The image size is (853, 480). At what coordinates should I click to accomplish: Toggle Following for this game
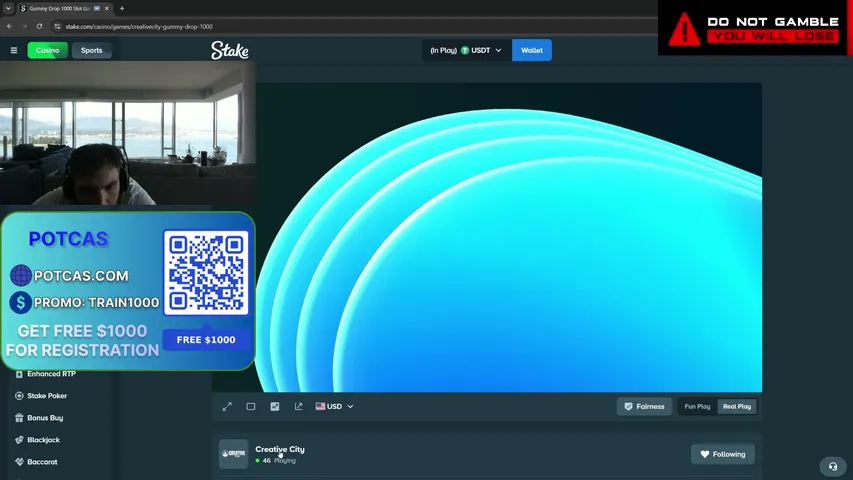(722, 454)
